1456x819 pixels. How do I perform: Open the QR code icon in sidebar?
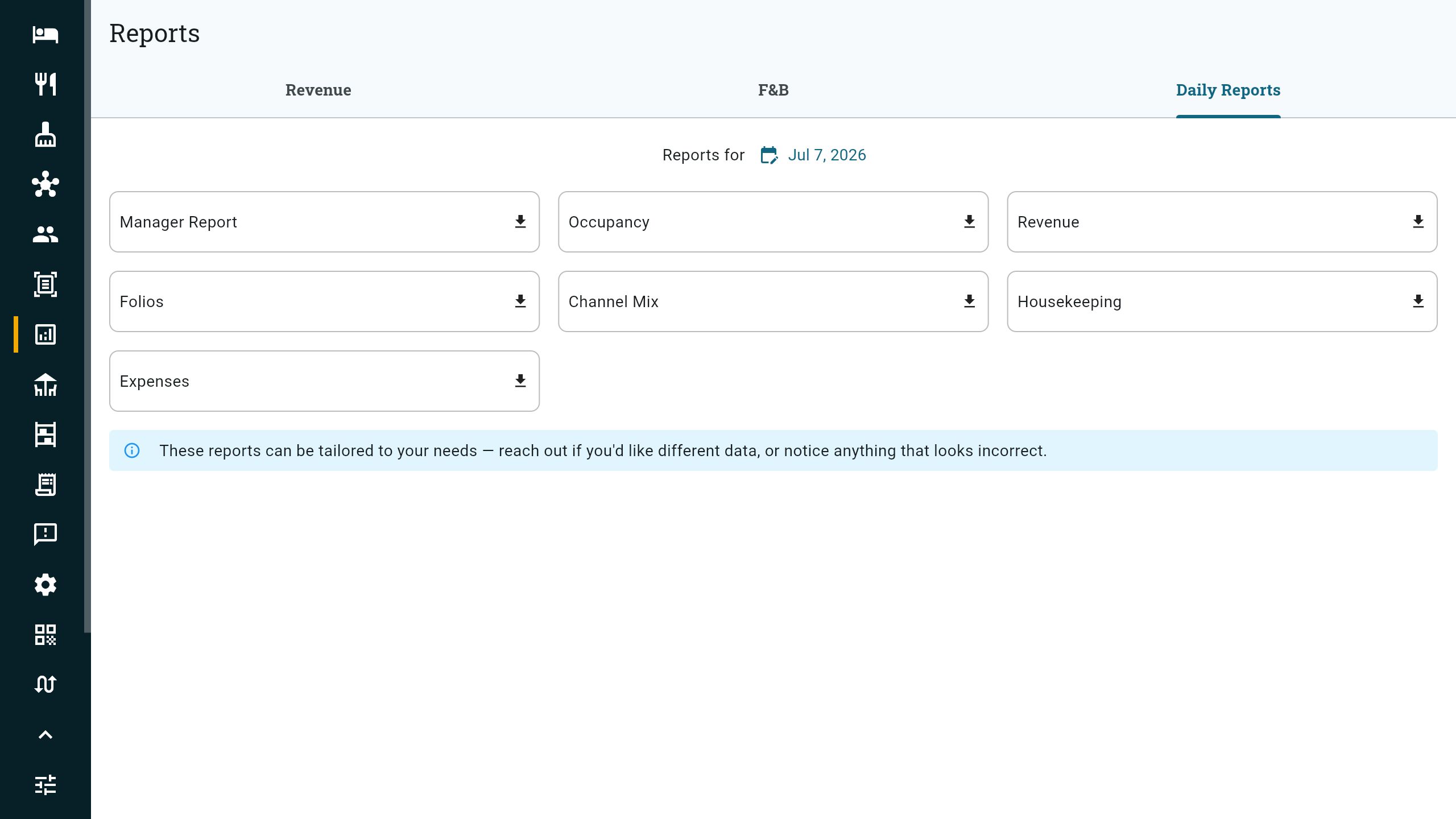tap(45, 635)
